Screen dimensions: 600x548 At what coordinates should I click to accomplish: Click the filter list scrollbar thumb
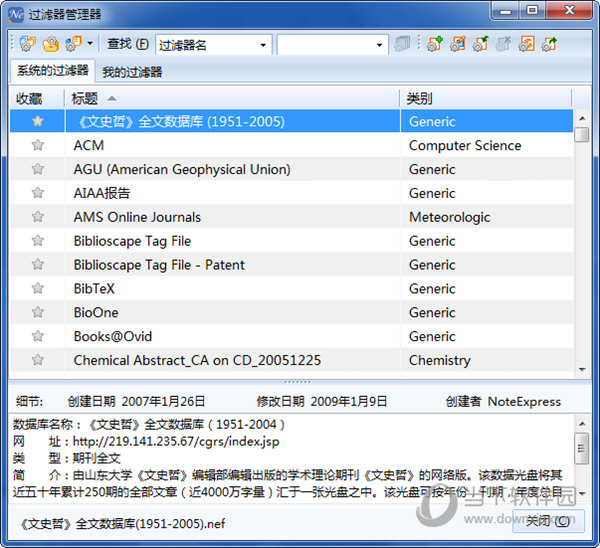(582, 135)
